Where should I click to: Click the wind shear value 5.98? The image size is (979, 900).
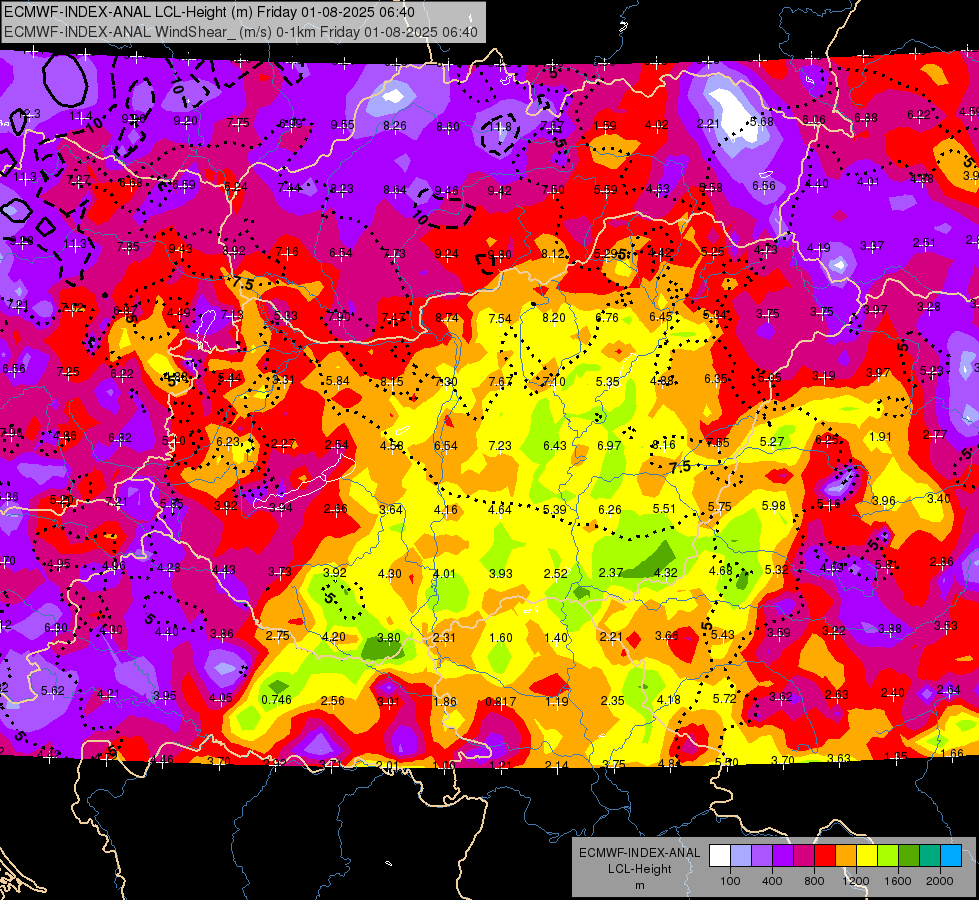tap(774, 505)
